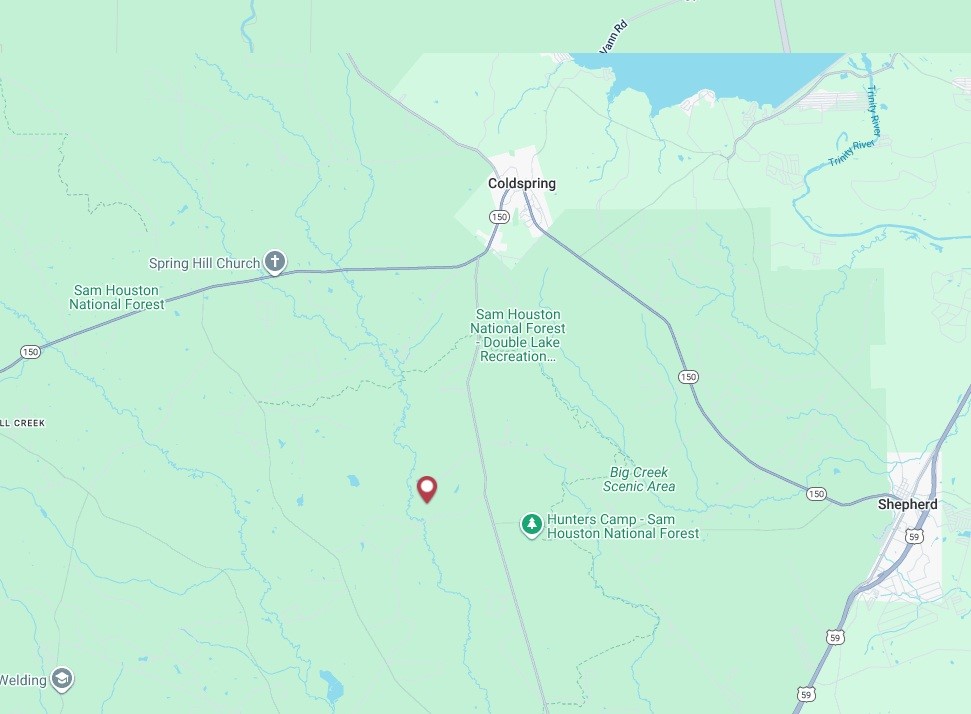Viewport: 971px width, 714px height.
Task: Open Big Creek Scenic Area label
Action: click(x=639, y=479)
